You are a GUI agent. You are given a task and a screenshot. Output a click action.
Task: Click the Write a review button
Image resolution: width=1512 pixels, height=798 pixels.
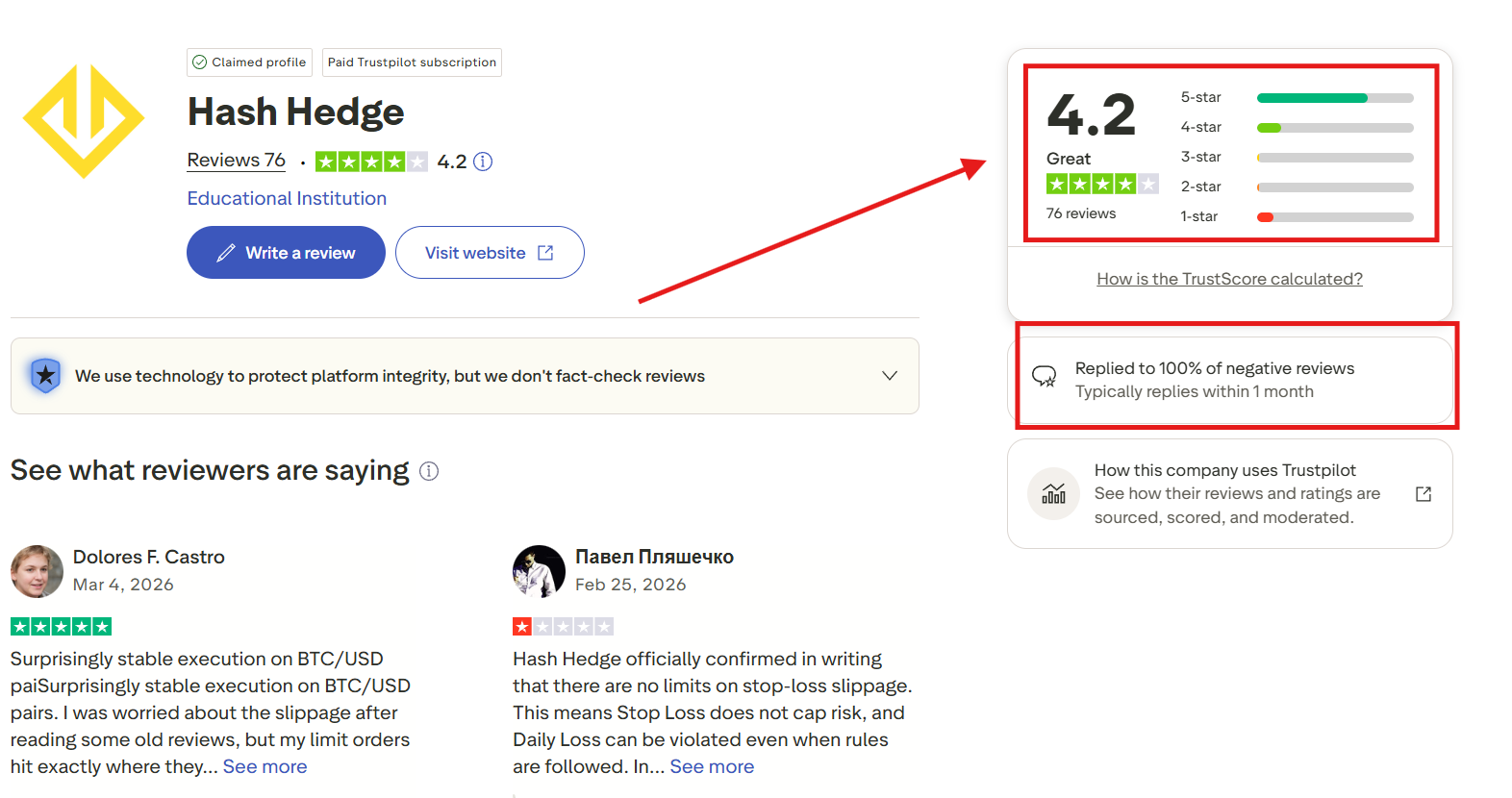coord(286,253)
